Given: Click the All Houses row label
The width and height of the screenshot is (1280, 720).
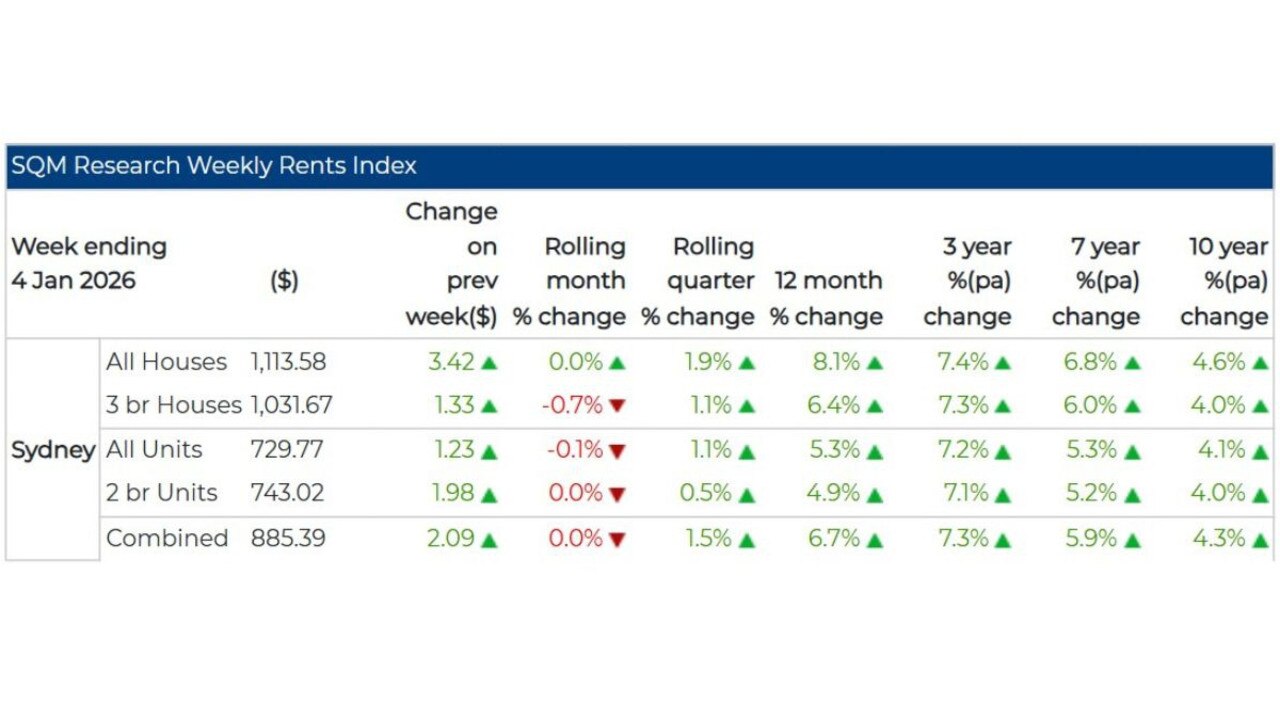Looking at the screenshot, I should pos(166,362).
